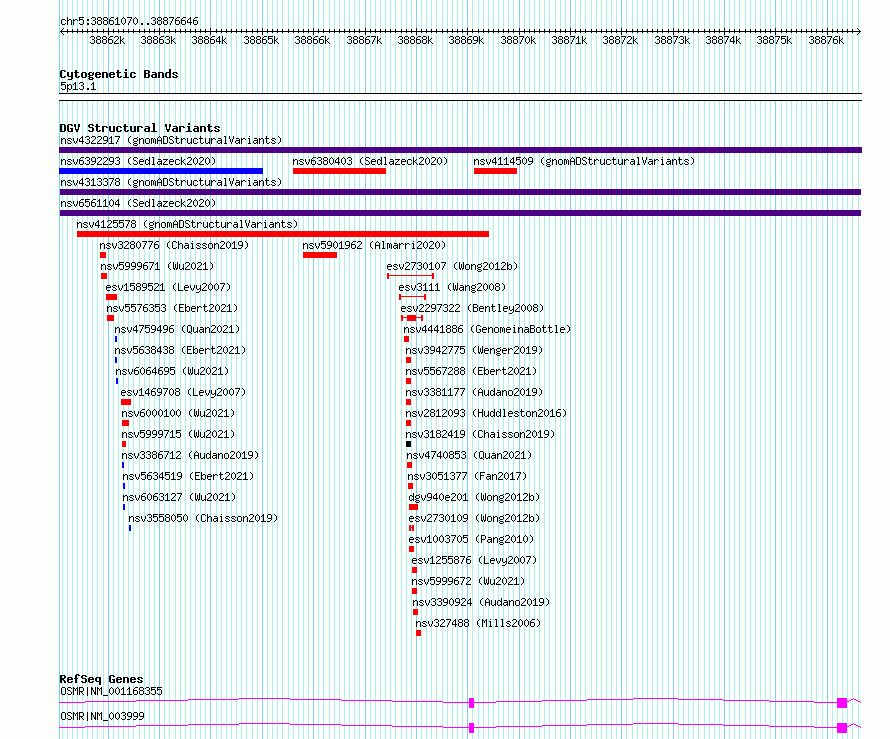Click the DGV Structural Variants track title
Viewport: 890px width, 739px height.
(x=140, y=128)
